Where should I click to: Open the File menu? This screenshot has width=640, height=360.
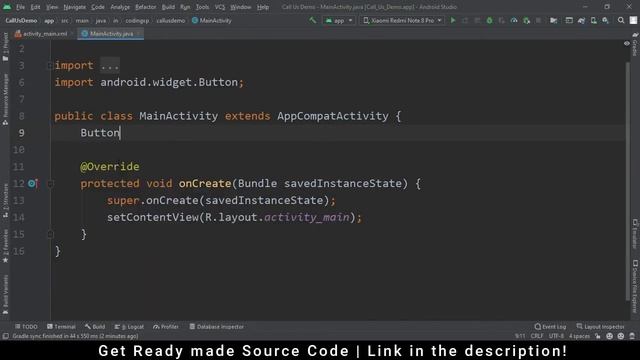pos(20,7)
